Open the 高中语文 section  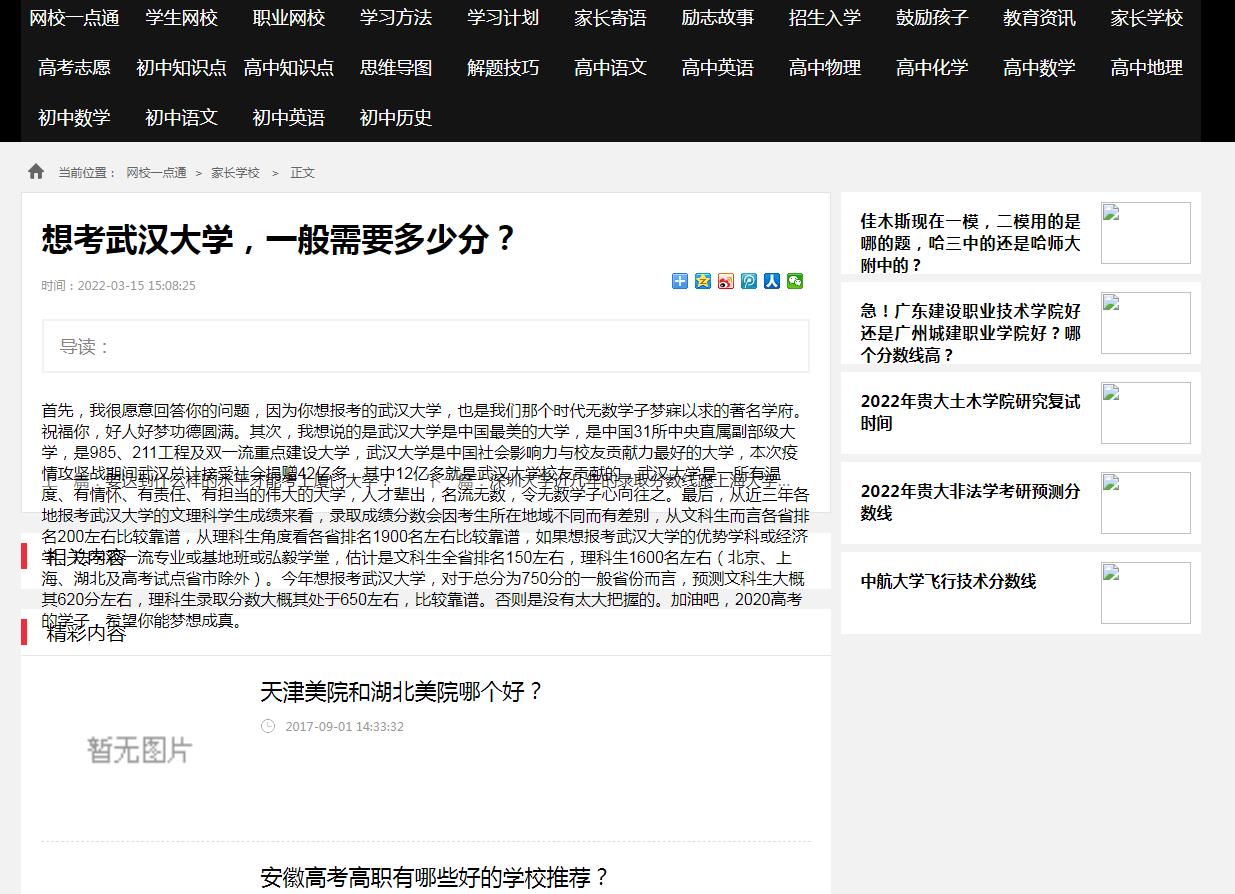point(610,68)
